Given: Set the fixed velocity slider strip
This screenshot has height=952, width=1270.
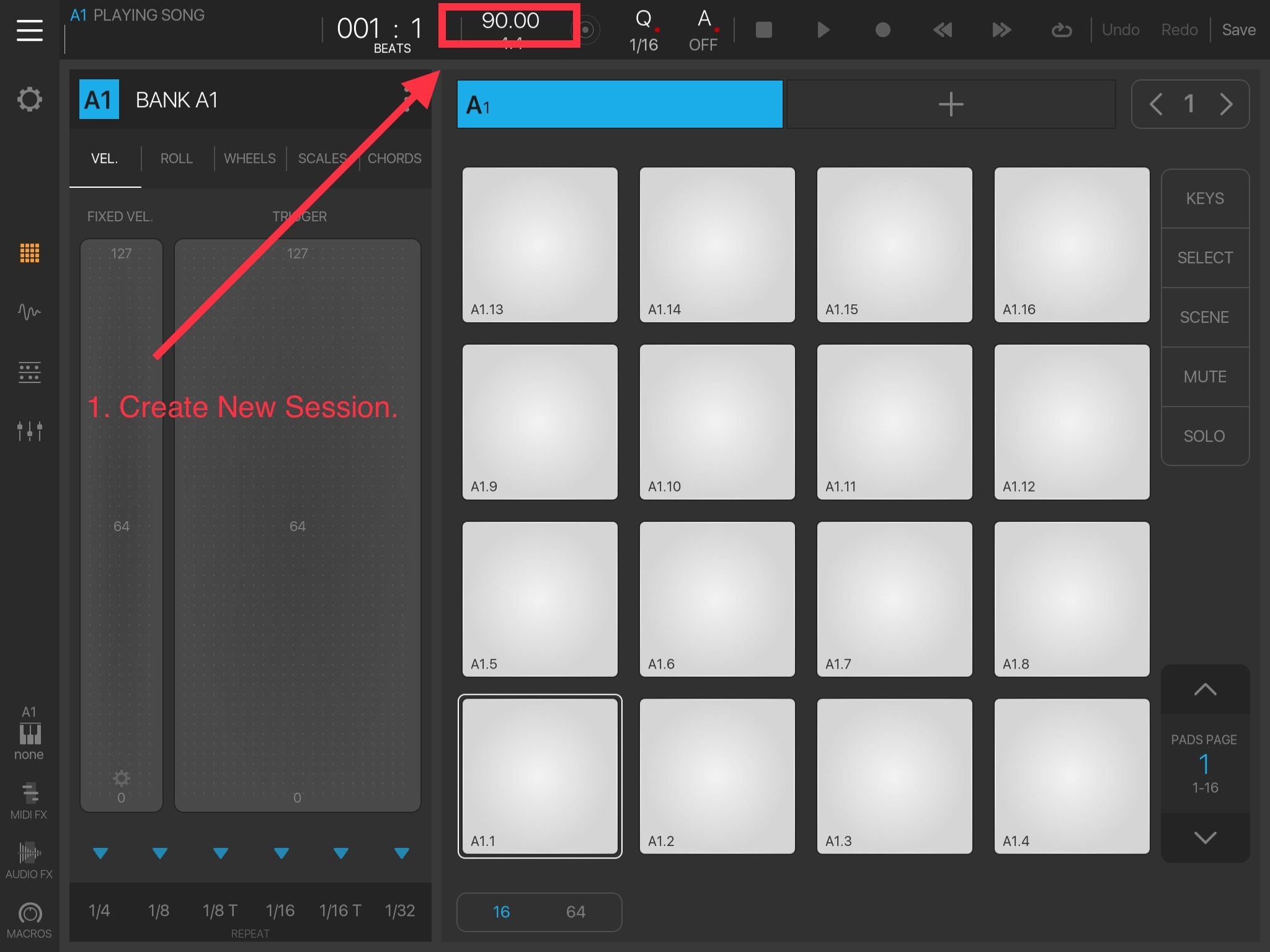Looking at the screenshot, I should tap(122, 526).
